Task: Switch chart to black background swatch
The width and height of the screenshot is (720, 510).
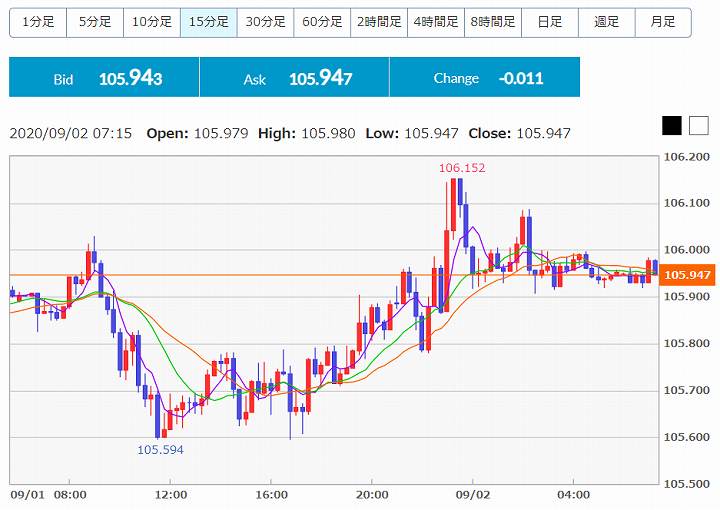Action: click(672, 125)
